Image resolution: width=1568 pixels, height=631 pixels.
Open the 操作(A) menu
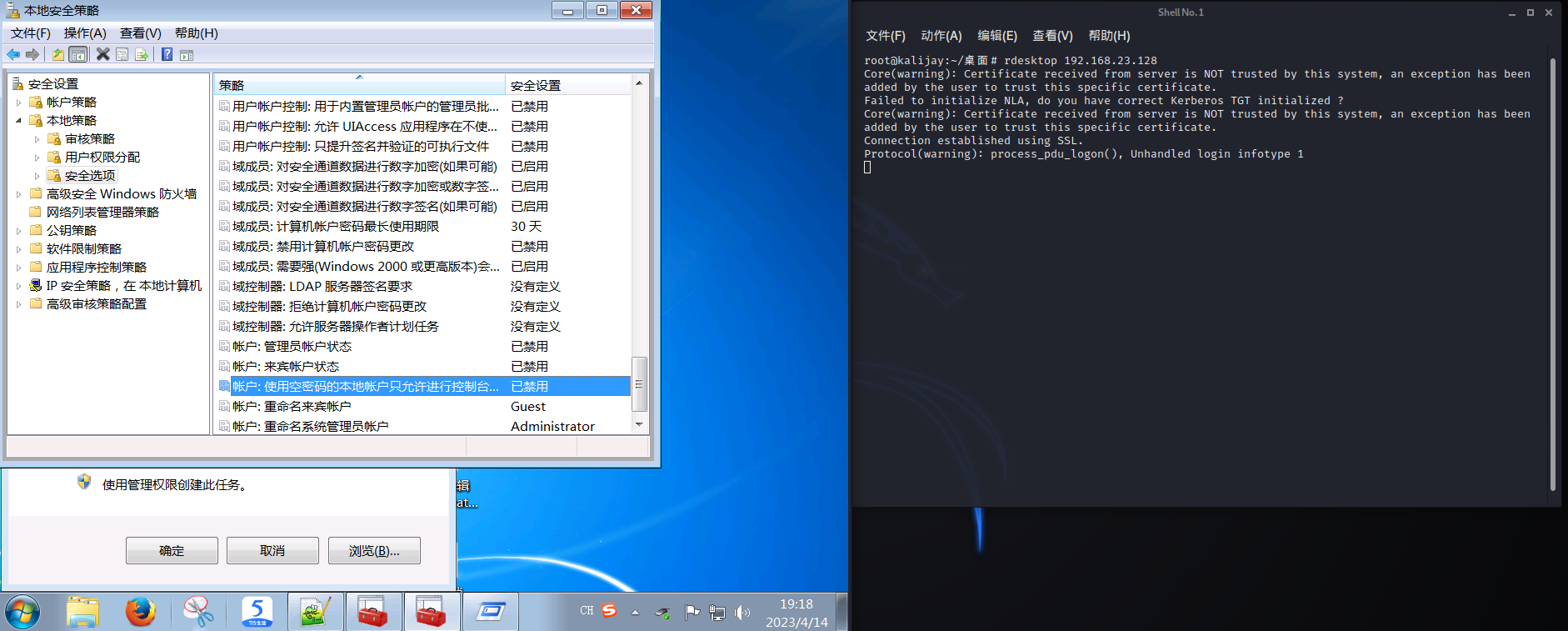point(85,33)
